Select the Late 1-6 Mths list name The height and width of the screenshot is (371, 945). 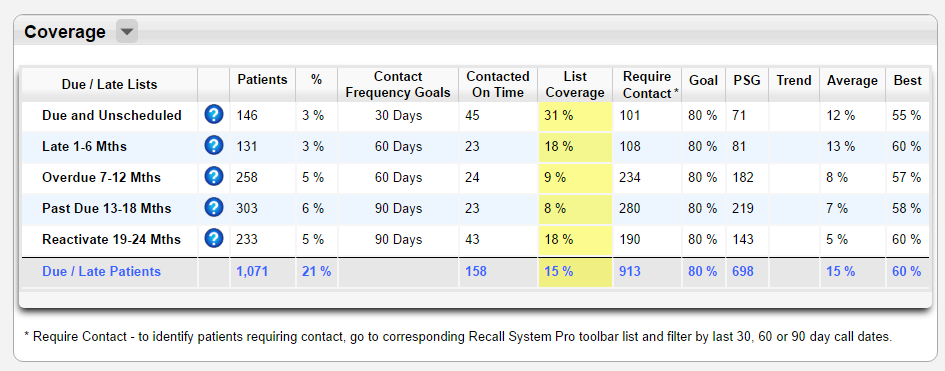click(x=84, y=146)
